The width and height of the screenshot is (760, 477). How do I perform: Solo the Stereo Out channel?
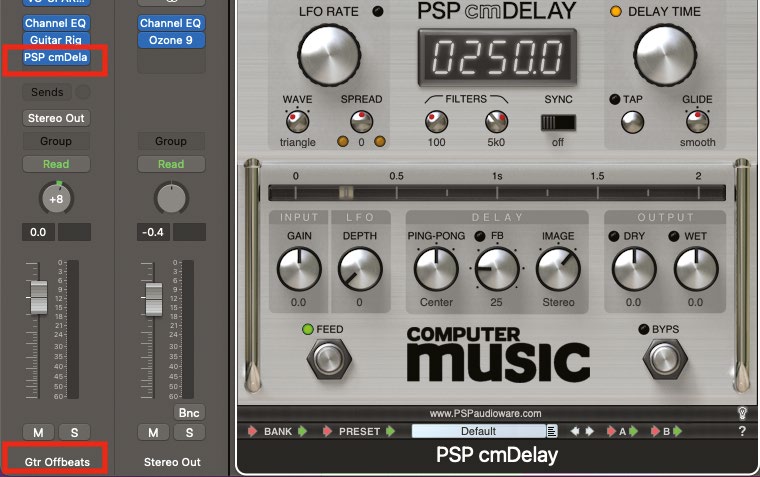tap(187, 432)
